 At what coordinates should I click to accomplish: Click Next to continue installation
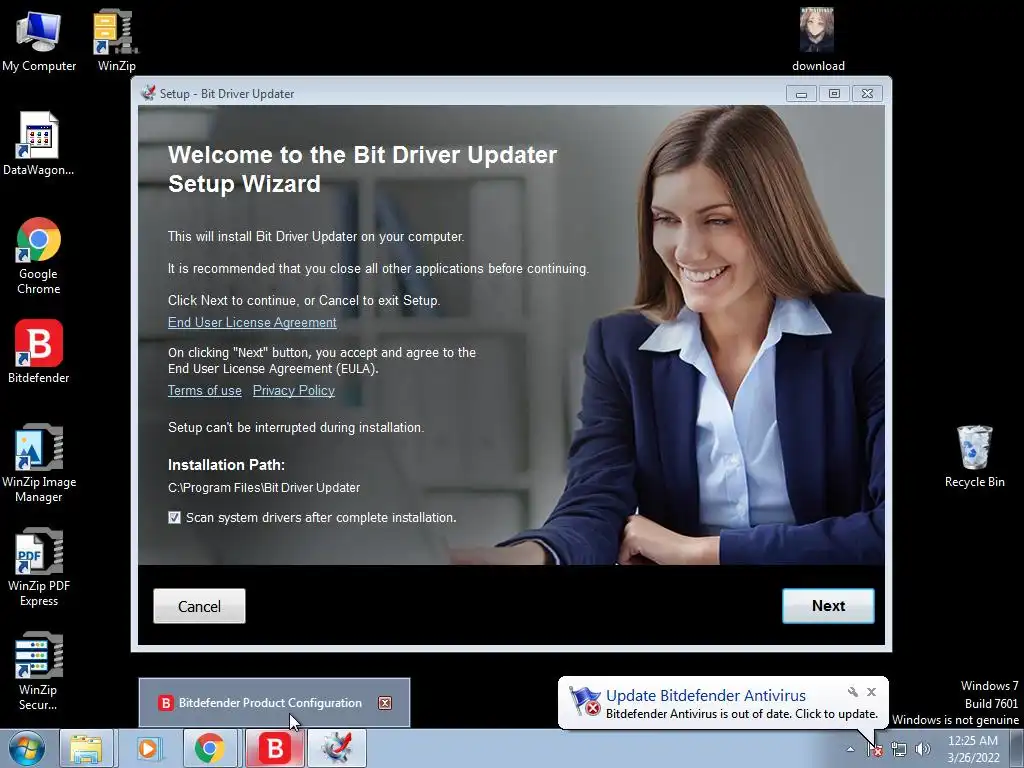click(x=828, y=605)
